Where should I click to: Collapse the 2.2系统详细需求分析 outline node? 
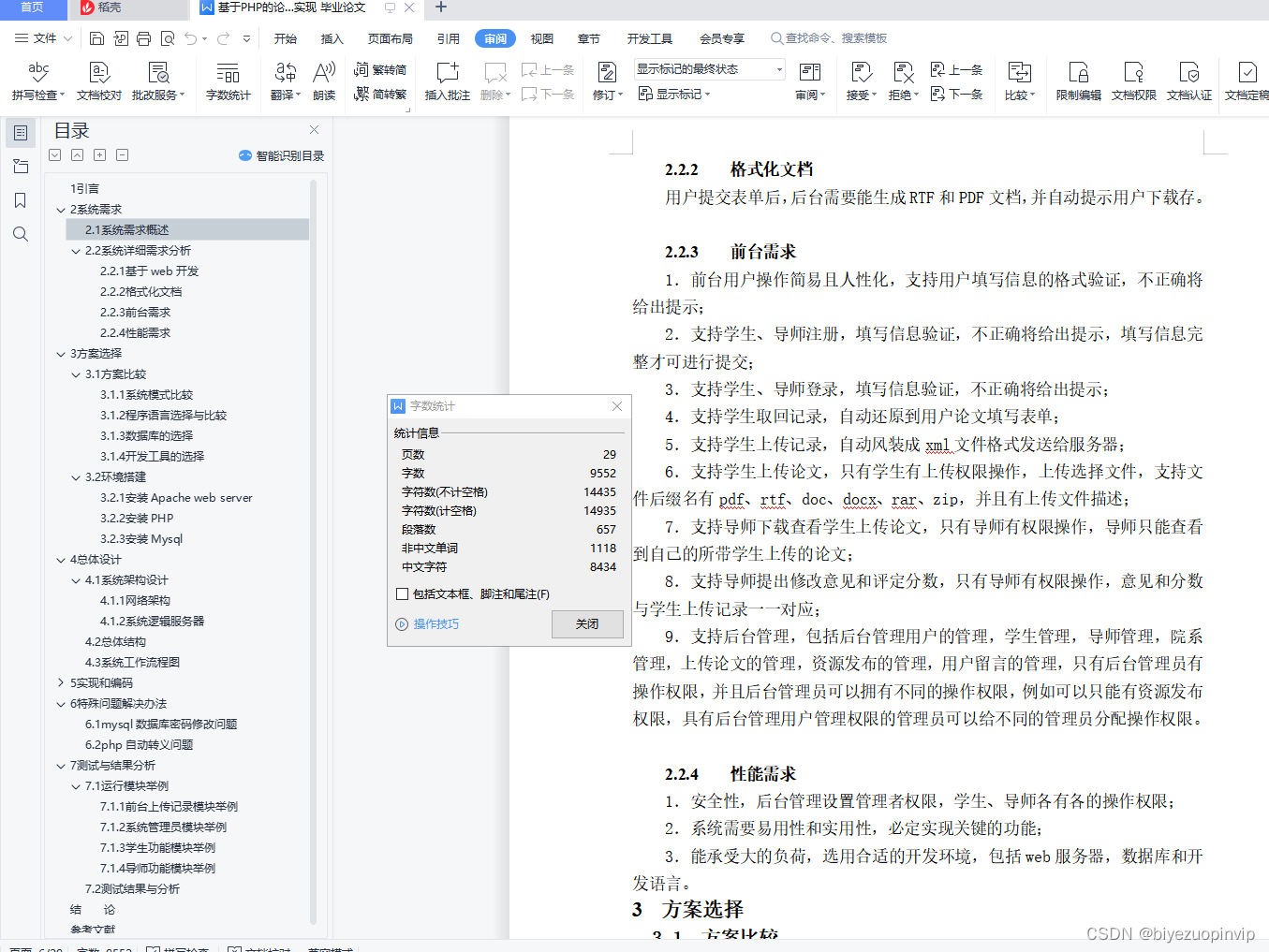click(x=76, y=251)
